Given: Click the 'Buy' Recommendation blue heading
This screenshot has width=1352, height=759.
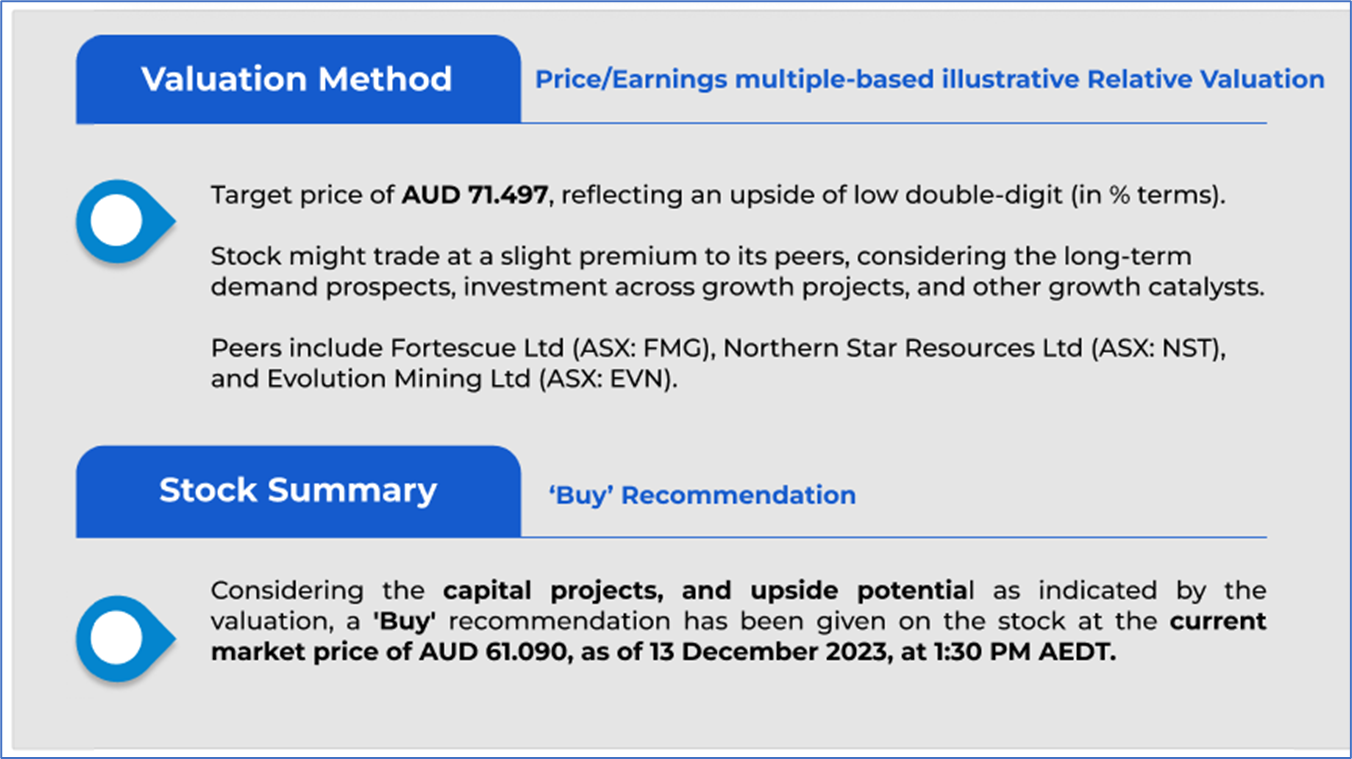Looking at the screenshot, I should click(x=701, y=495).
